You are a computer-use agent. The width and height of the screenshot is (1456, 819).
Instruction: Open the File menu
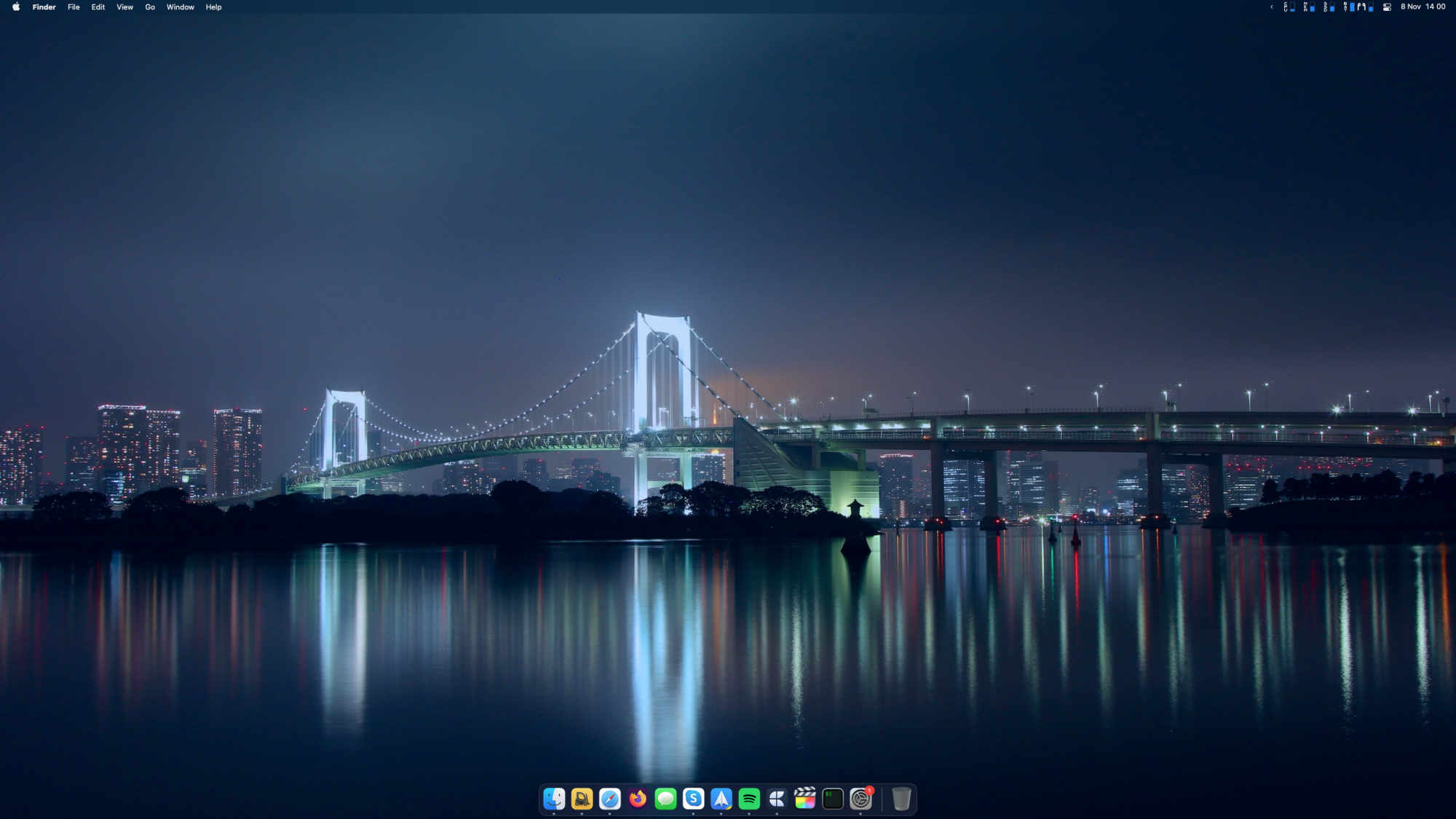pyautogui.click(x=74, y=7)
